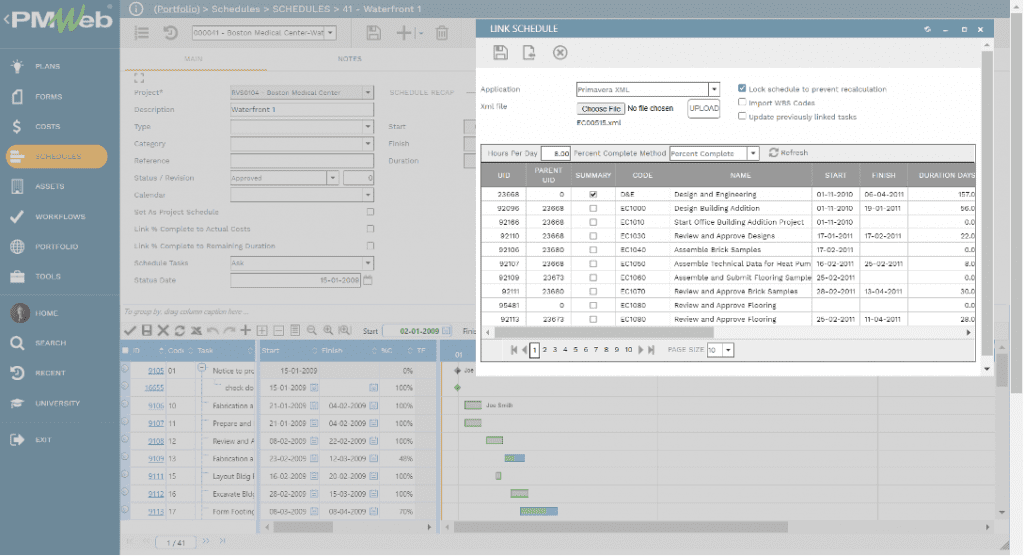Screen dimensions: 1024x556
Task: Open the Status / Revision dropdown
Action: click(332, 178)
